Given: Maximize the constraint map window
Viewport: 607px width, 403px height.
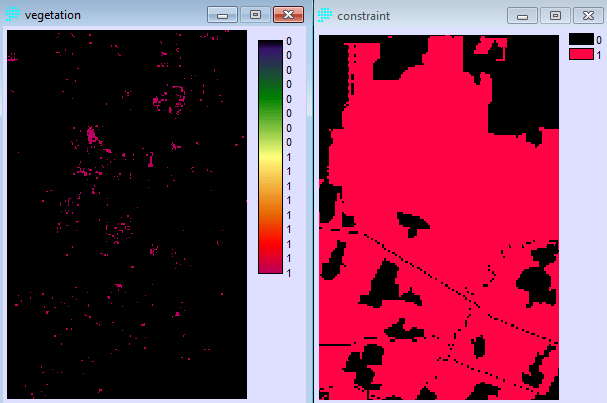Looking at the screenshot, I should tap(554, 16).
